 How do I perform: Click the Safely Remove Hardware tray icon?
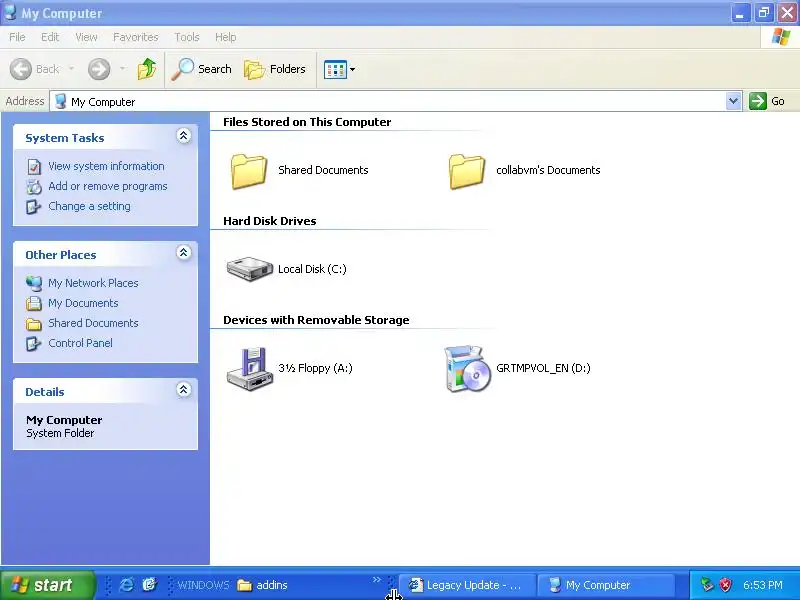click(x=707, y=585)
